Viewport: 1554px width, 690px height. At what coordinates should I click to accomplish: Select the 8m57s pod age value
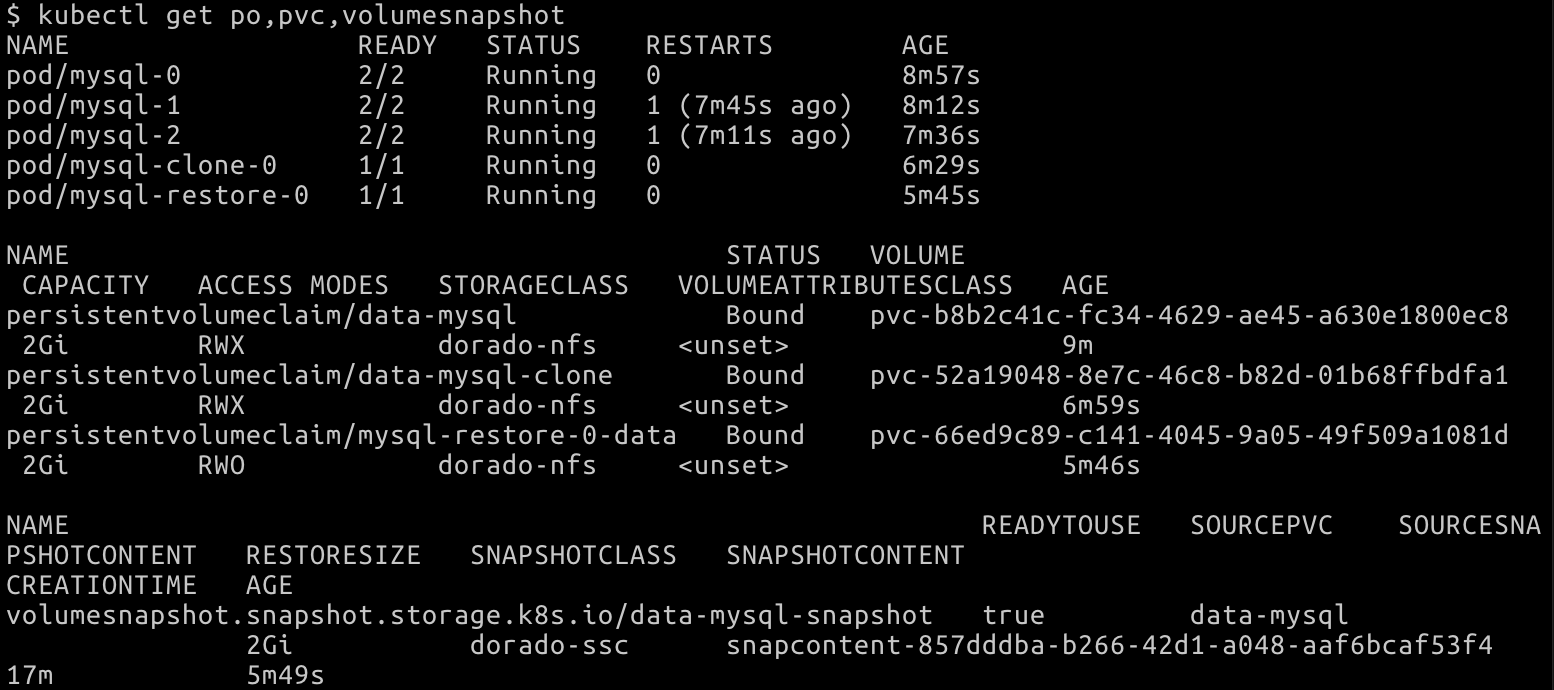tap(941, 75)
